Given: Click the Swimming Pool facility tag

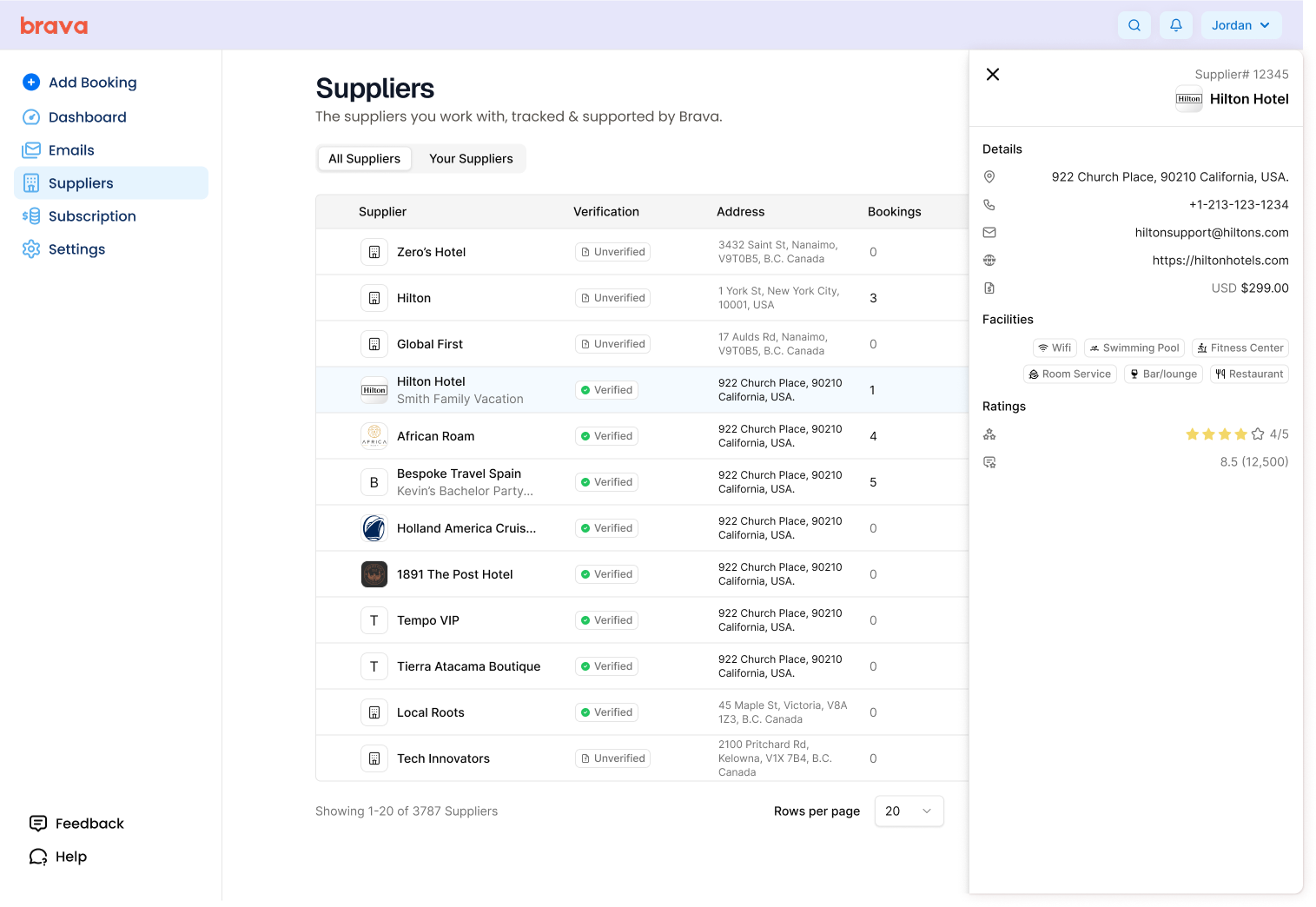Looking at the screenshot, I should coord(1134,348).
